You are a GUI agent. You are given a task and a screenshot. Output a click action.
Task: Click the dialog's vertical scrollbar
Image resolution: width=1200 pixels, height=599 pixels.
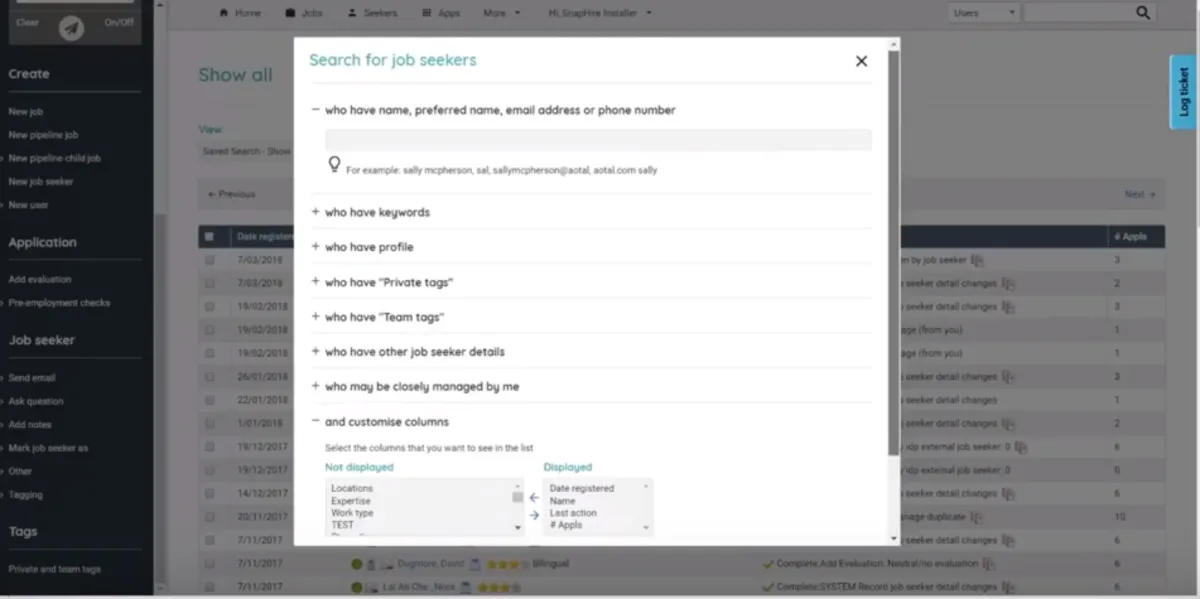[894, 250]
